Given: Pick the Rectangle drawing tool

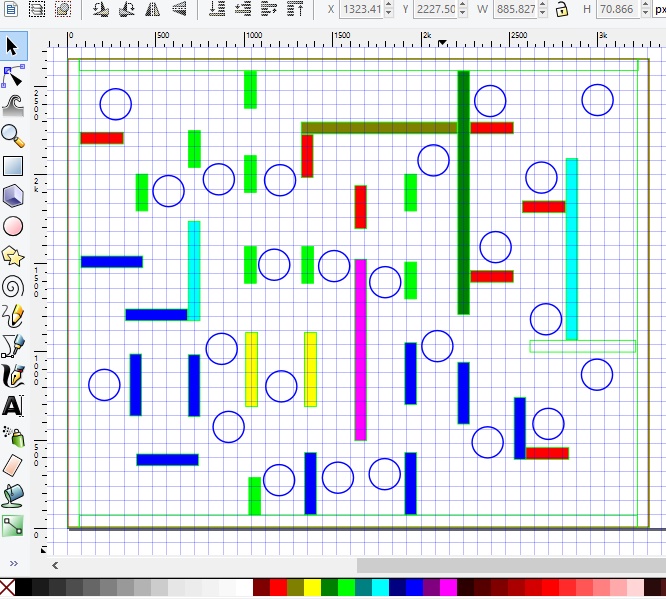Looking at the screenshot, I should click(x=13, y=166).
